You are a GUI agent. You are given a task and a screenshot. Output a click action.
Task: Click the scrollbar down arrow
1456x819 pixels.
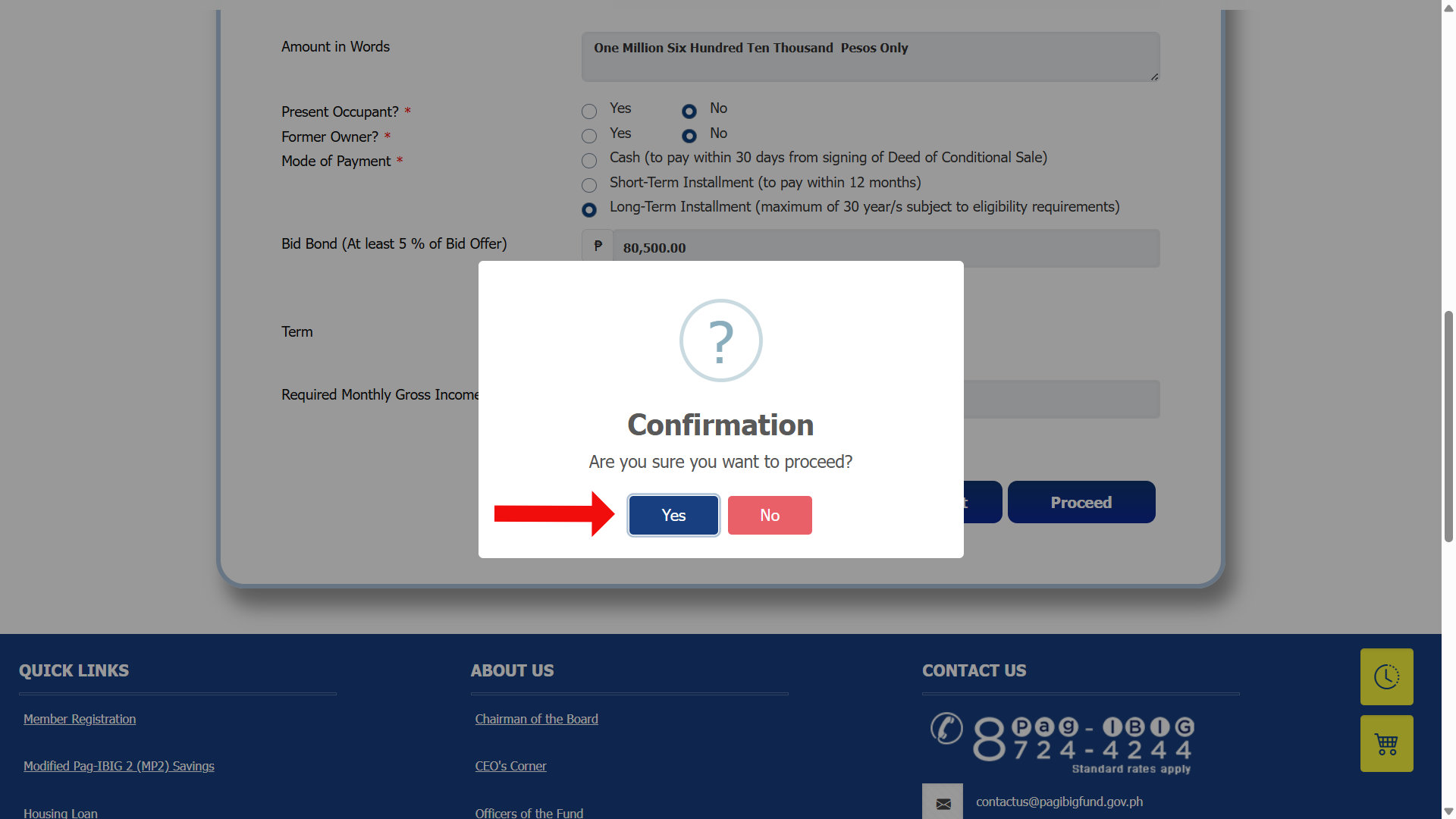pyautogui.click(x=1448, y=811)
